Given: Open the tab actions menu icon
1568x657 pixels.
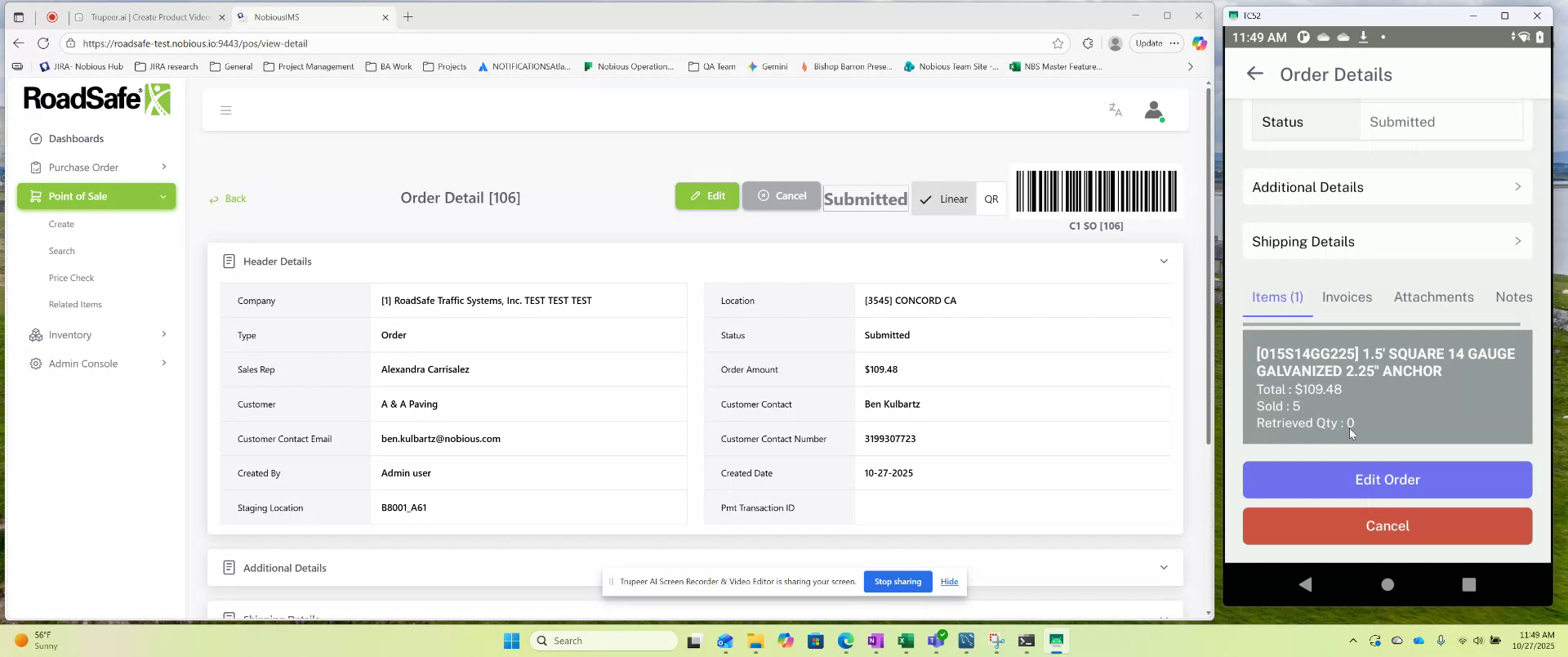Looking at the screenshot, I should tap(19, 16).
